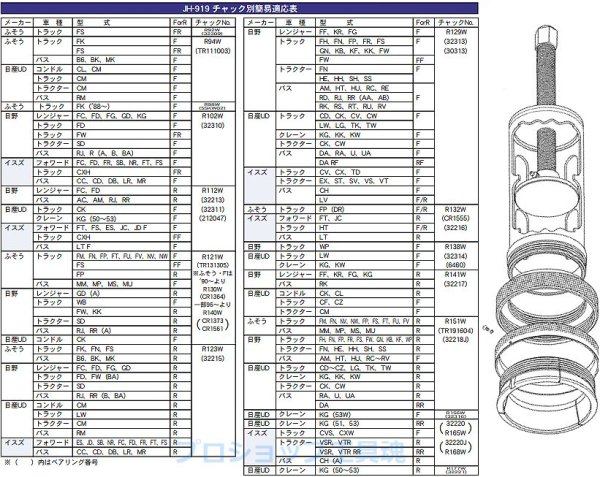Click the R138W check number
Screen dimensions: 600x477
tap(455, 246)
